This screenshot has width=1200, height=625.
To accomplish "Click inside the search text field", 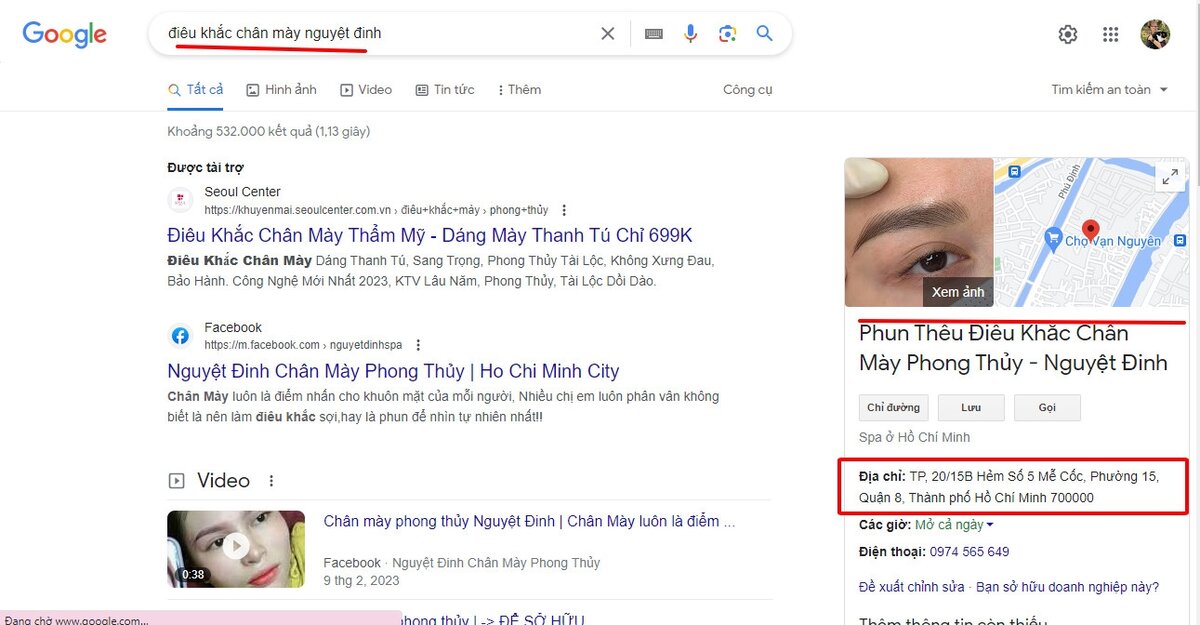I will 380,34.
